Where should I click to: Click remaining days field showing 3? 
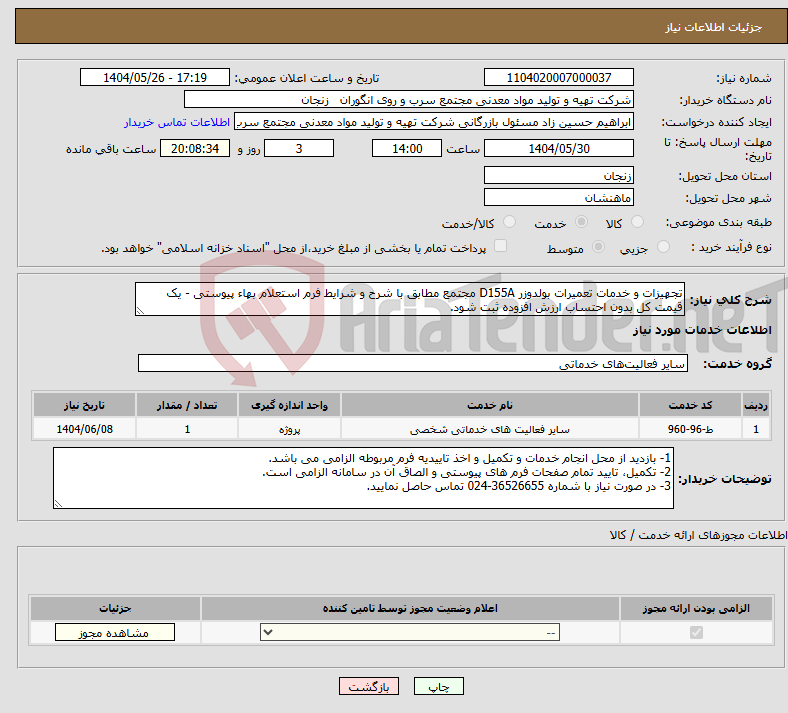point(299,148)
